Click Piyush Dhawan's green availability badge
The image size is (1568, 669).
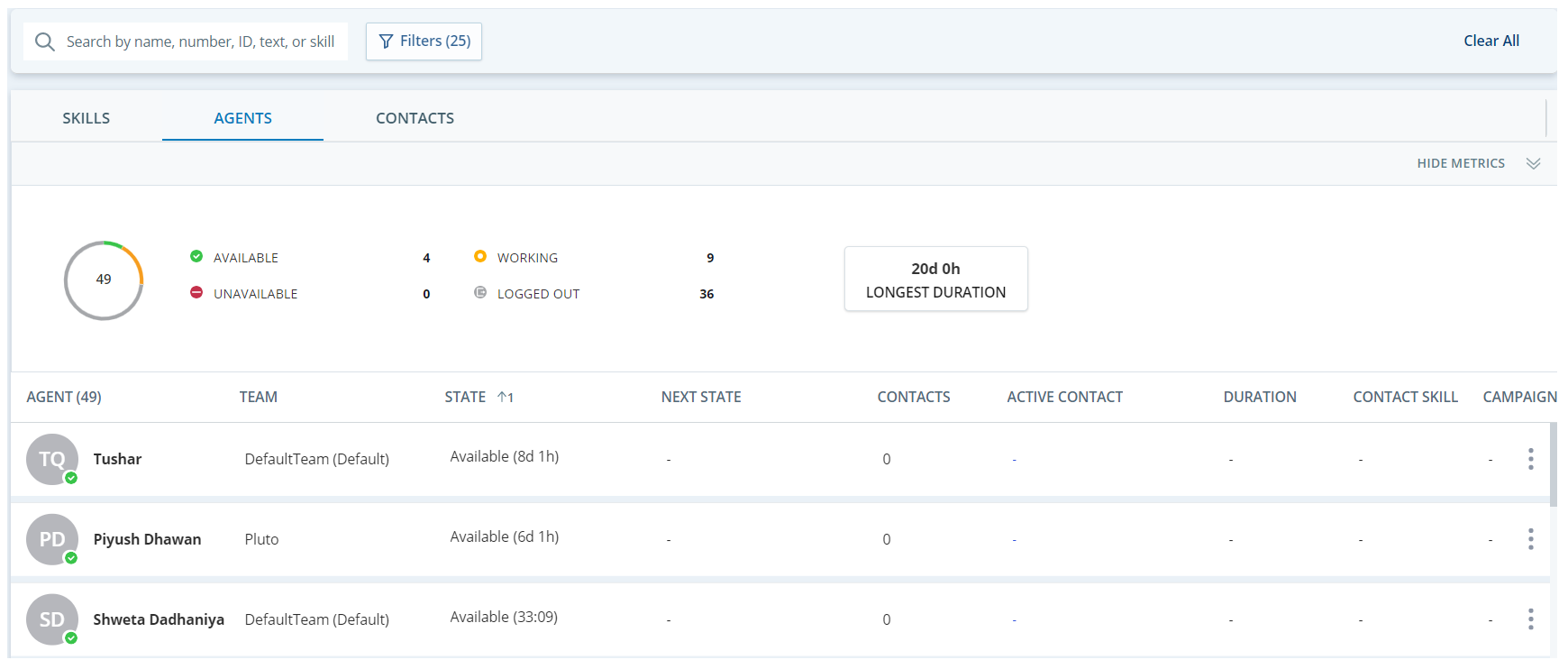(71, 558)
